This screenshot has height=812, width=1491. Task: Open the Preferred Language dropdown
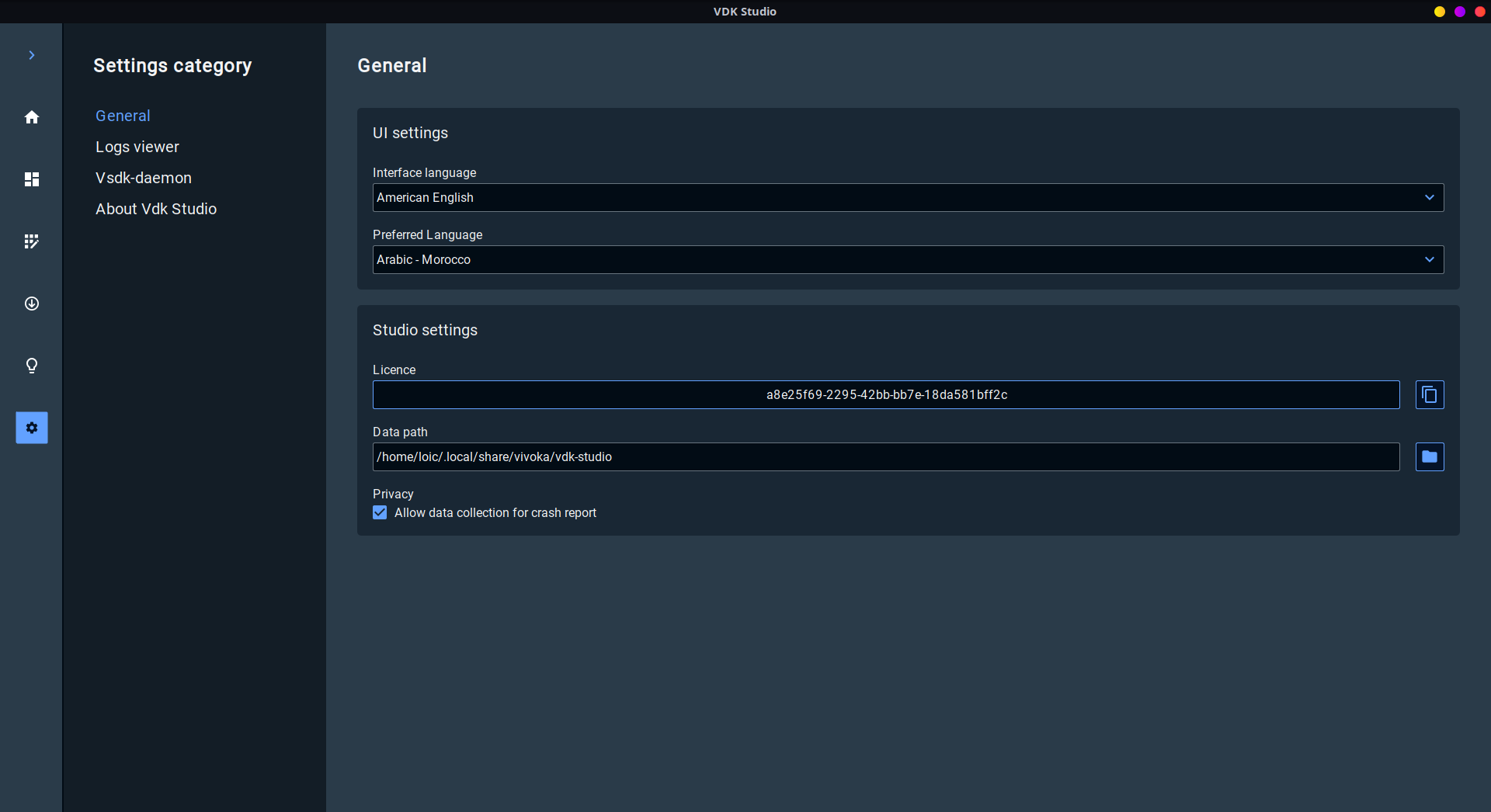907,260
